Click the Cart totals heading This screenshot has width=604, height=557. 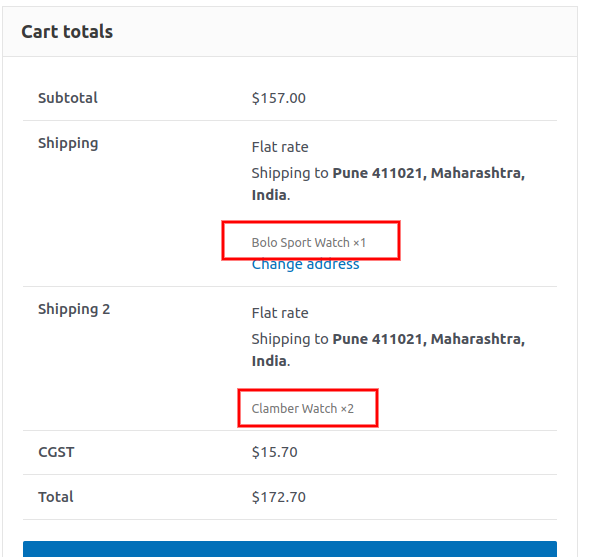point(67,32)
